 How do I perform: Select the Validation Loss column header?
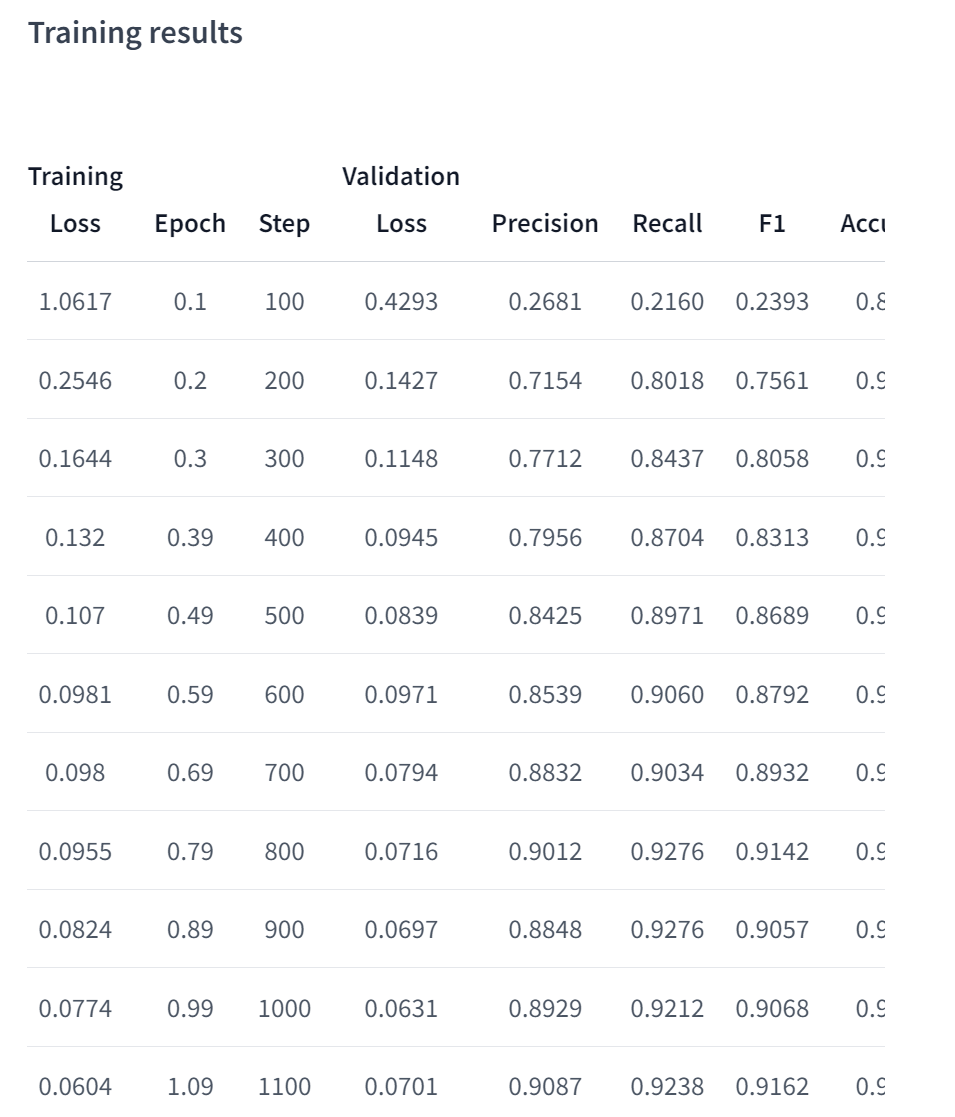point(401,200)
